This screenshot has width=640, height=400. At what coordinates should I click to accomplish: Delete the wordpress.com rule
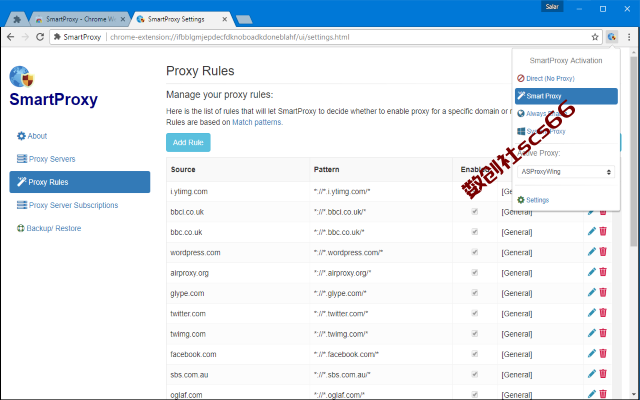click(x=603, y=252)
